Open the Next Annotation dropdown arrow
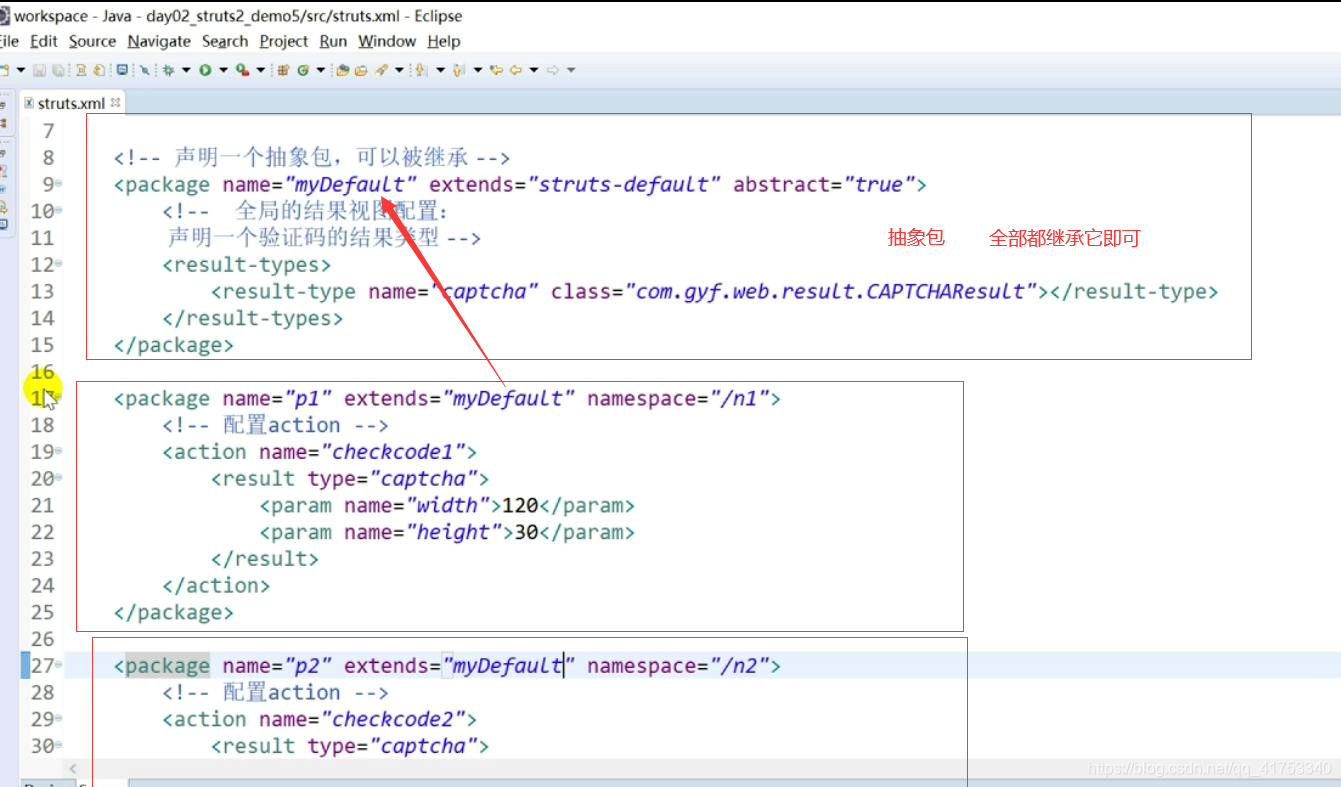 tap(440, 70)
